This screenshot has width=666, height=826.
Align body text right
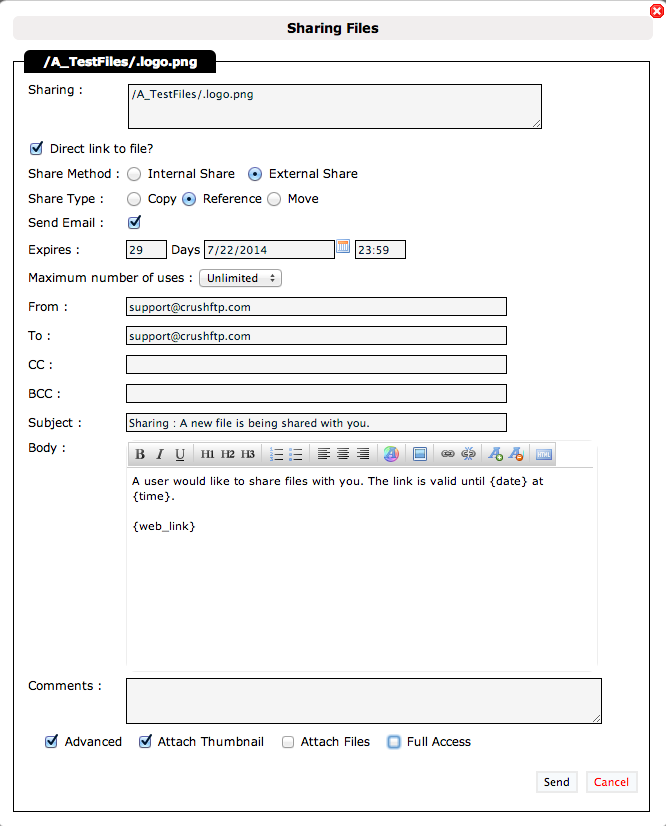[363, 454]
